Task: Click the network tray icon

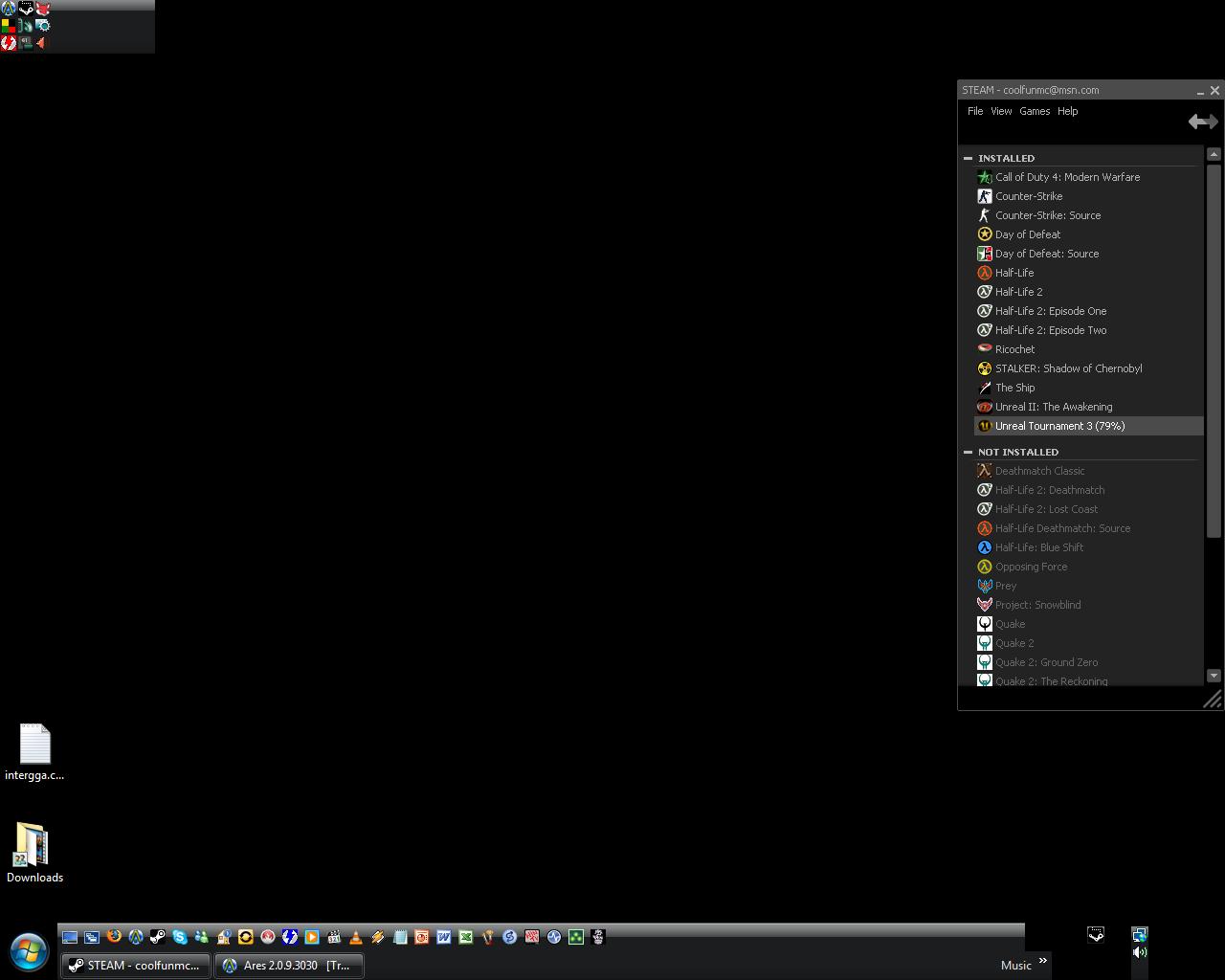Action: coord(1139,934)
